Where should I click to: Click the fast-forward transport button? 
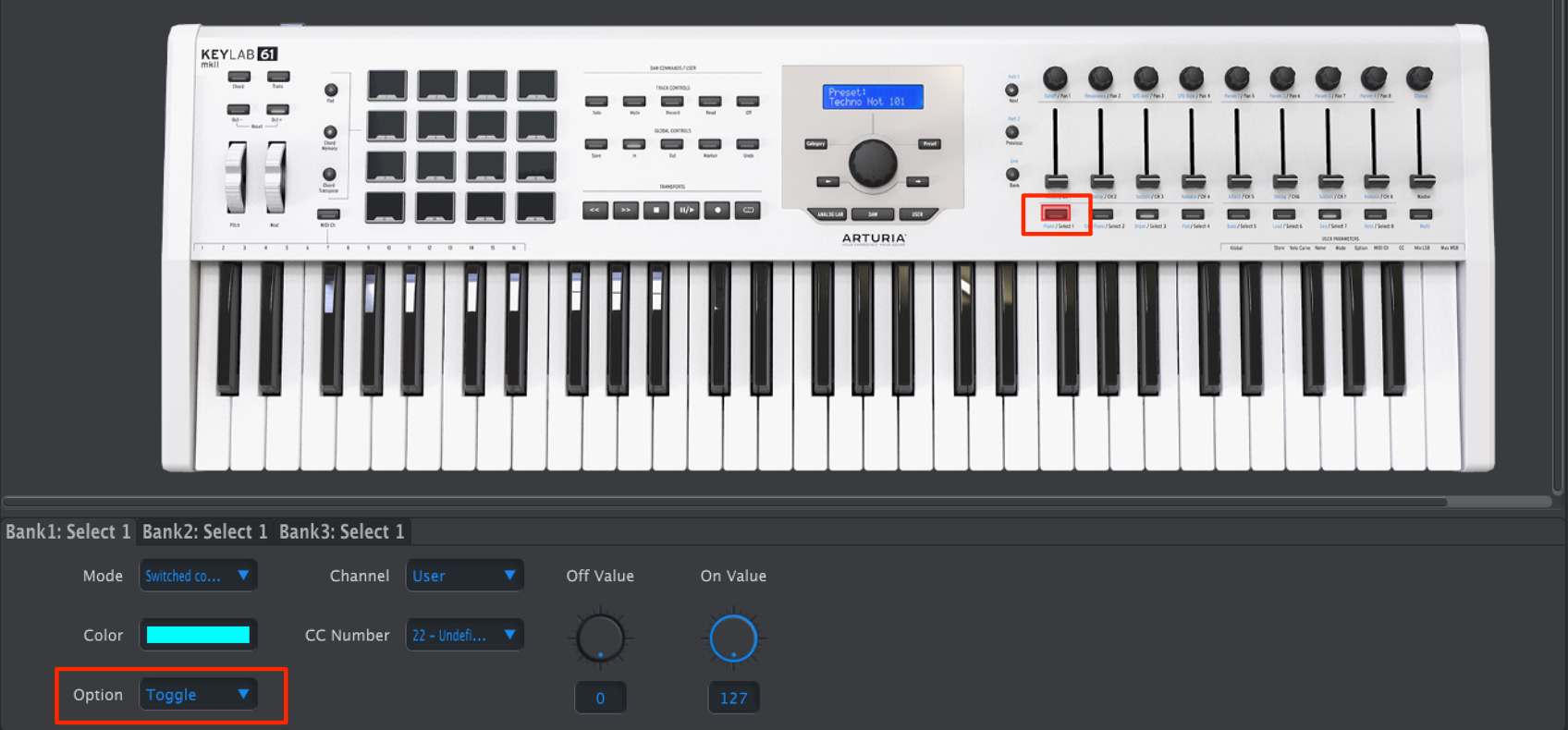point(626,210)
